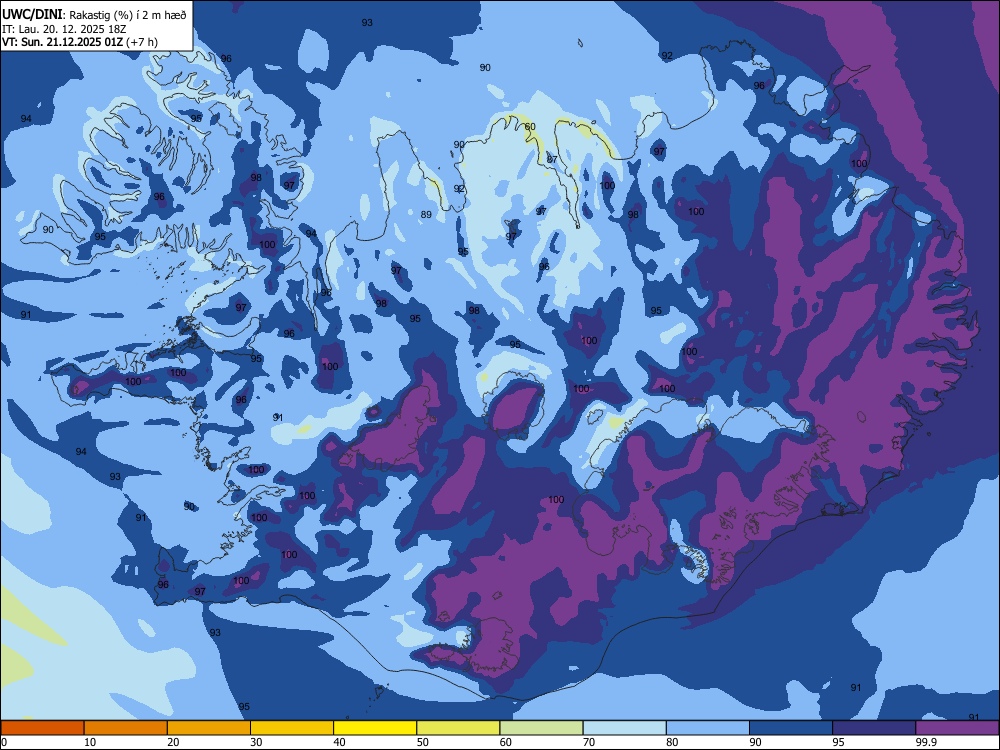Click the purple above-99.9 legend swatch

click(957, 728)
